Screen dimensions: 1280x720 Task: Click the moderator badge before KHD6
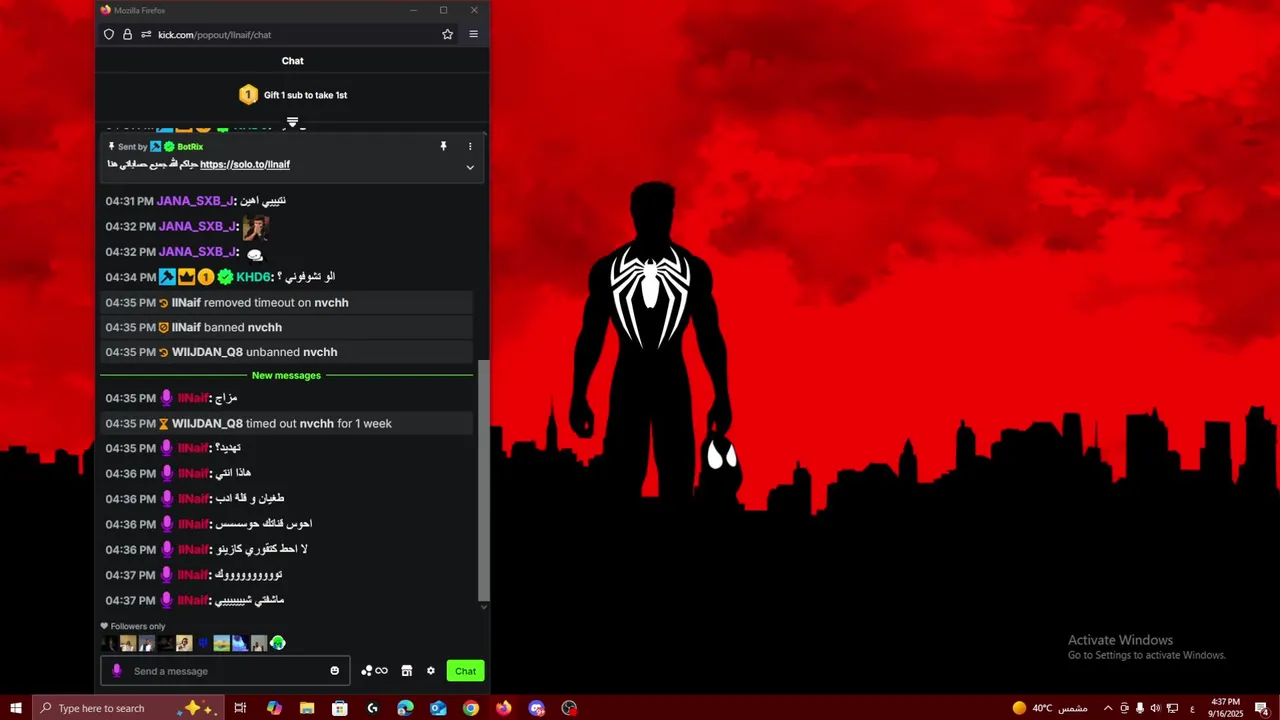167,277
